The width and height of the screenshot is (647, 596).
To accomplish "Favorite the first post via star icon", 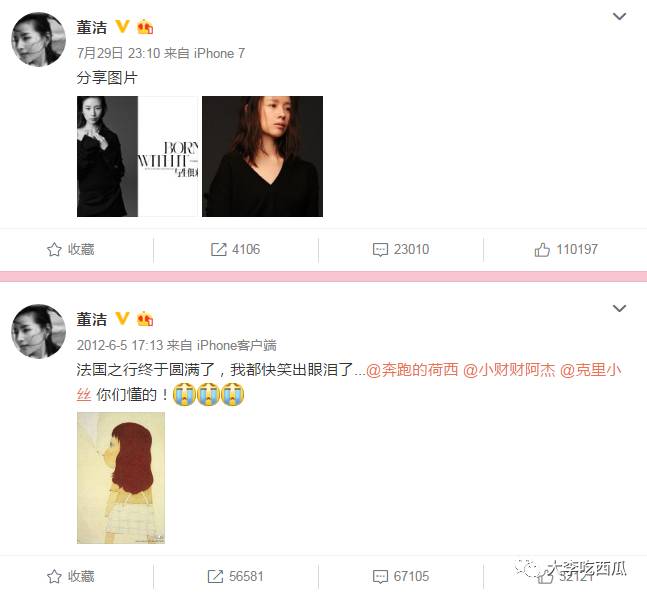I will 54,249.
